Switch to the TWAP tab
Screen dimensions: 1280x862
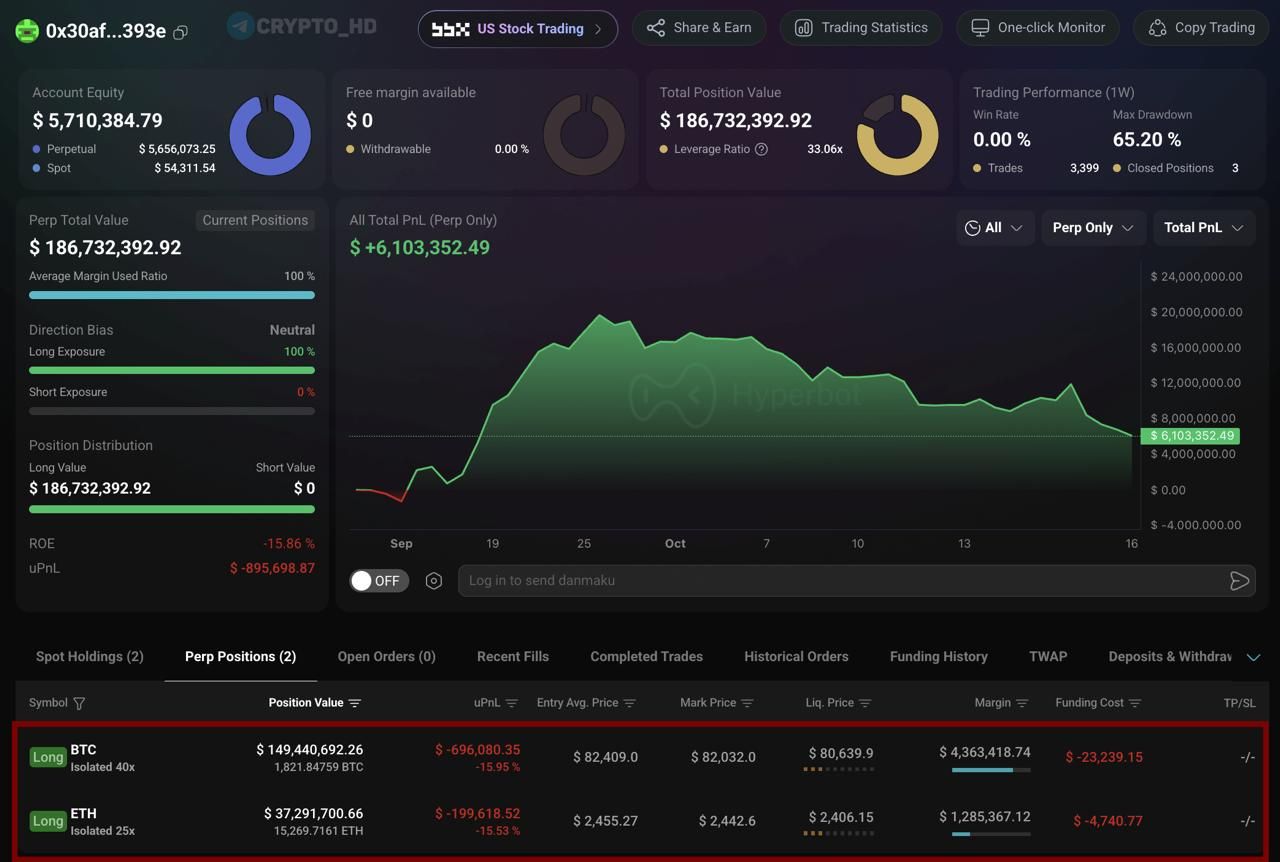click(x=1048, y=657)
